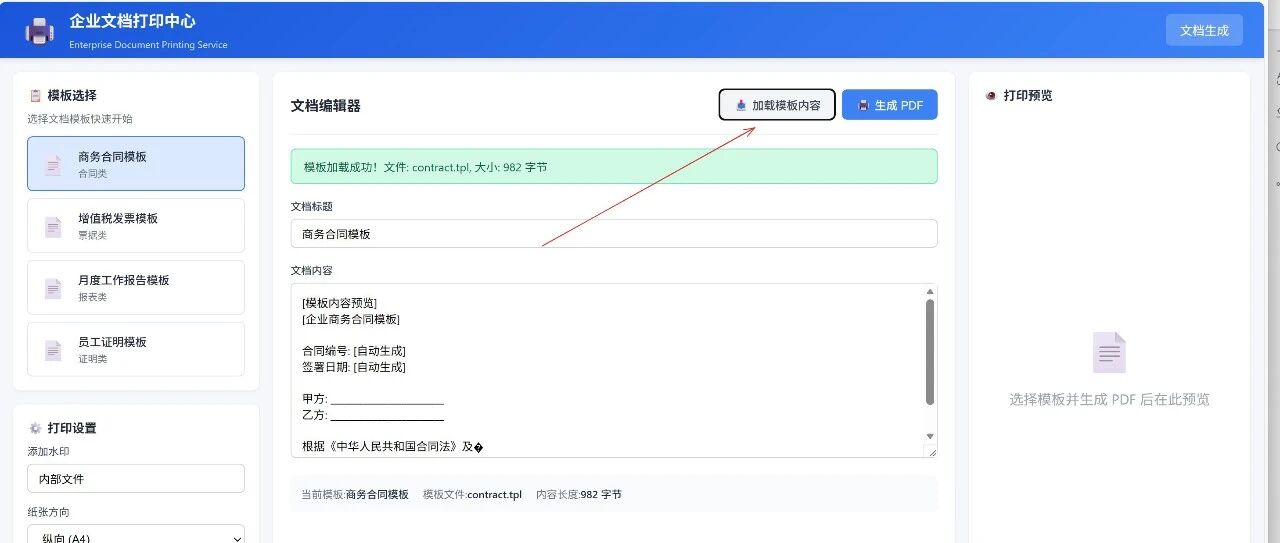Screen dimensions: 1280x543
Task: Click the 纸张方向 label
Action: coord(48,512)
